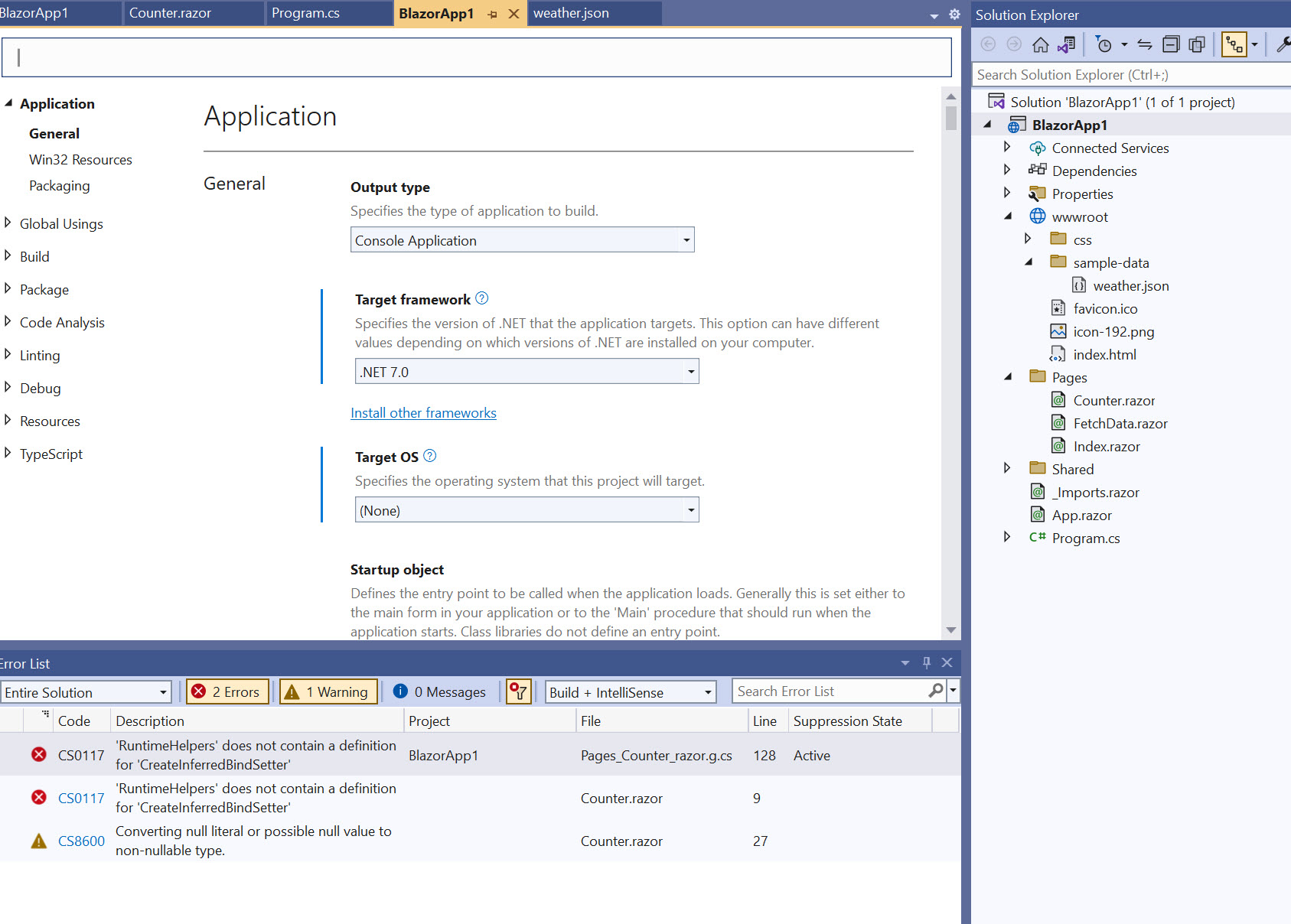Image resolution: width=1291 pixels, height=924 pixels.
Task: Pin the Error List panel
Action: [x=927, y=662]
